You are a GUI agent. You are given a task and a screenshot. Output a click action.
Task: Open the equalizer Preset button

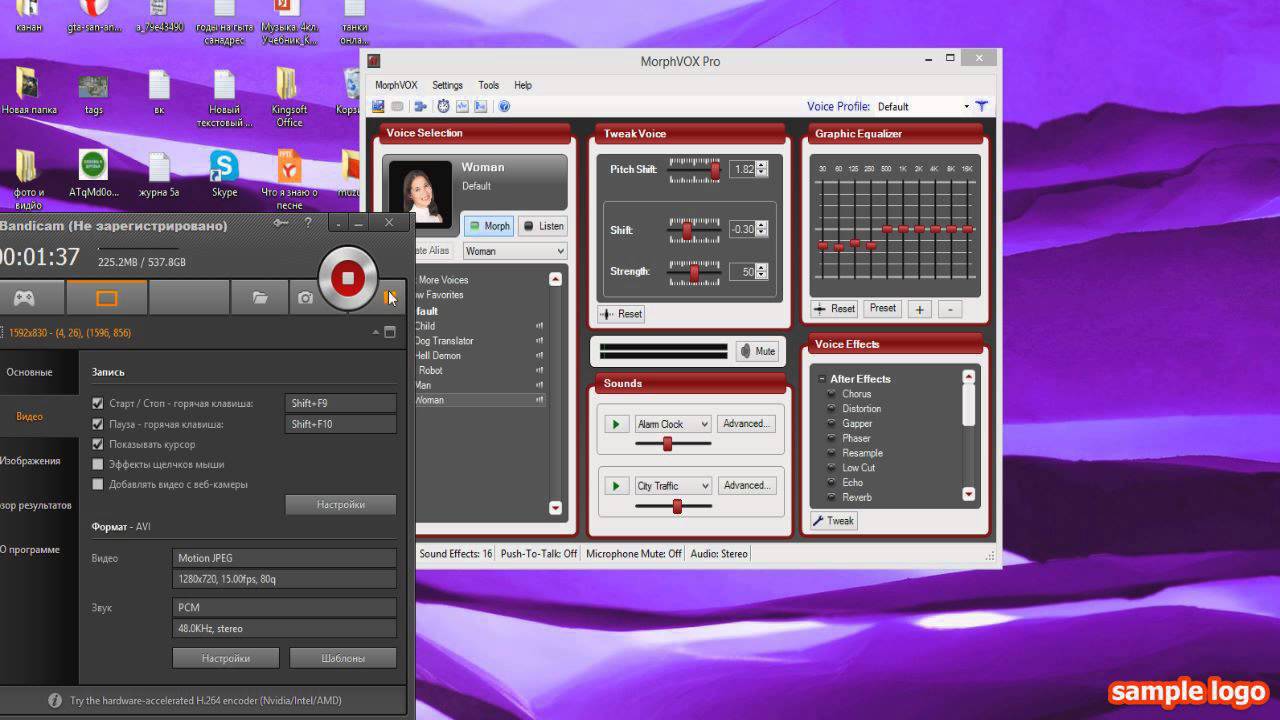pos(883,308)
